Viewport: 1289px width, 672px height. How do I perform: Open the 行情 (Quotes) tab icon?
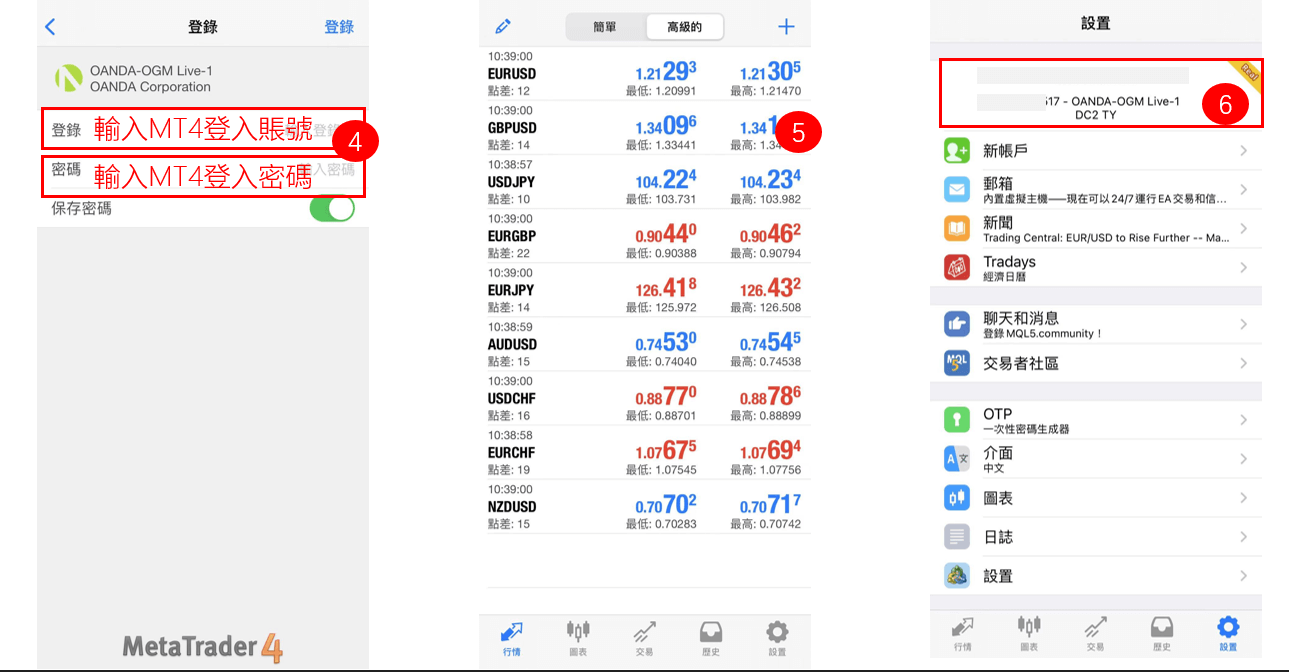[511, 638]
